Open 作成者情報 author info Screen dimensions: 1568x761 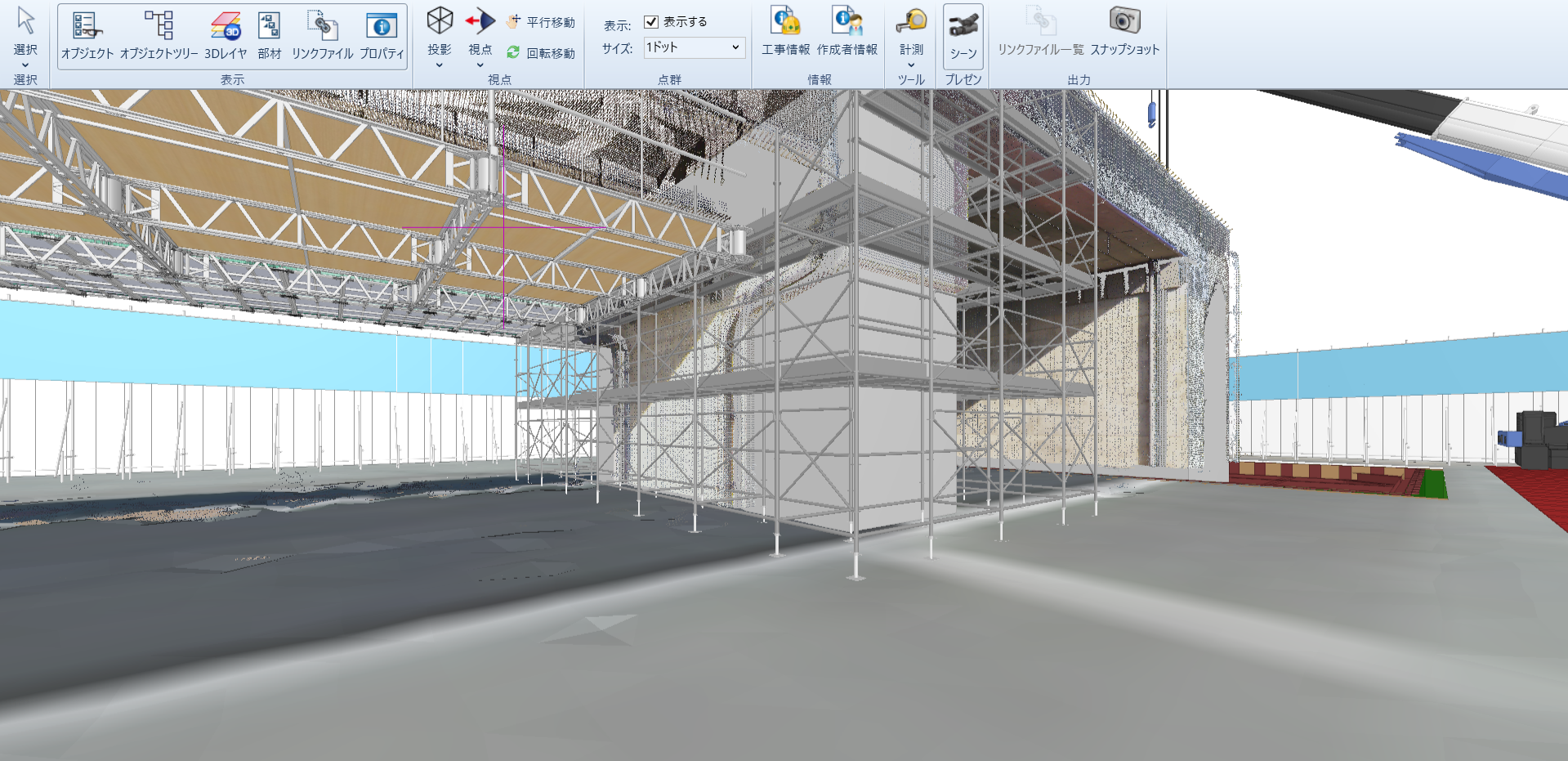847,33
